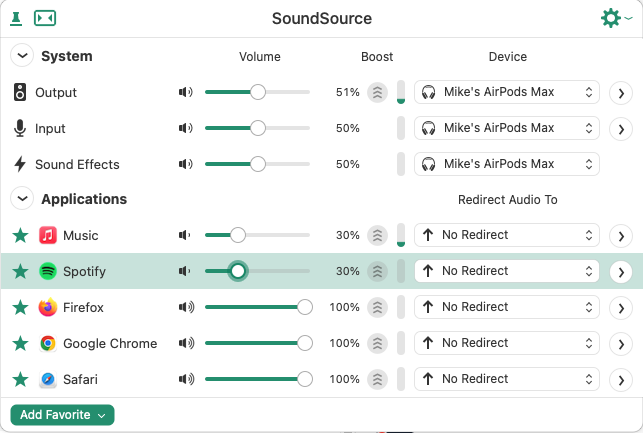Open Spotify's redirect audio dropdown
Screen dimensions: 643x433
coord(506,271)
